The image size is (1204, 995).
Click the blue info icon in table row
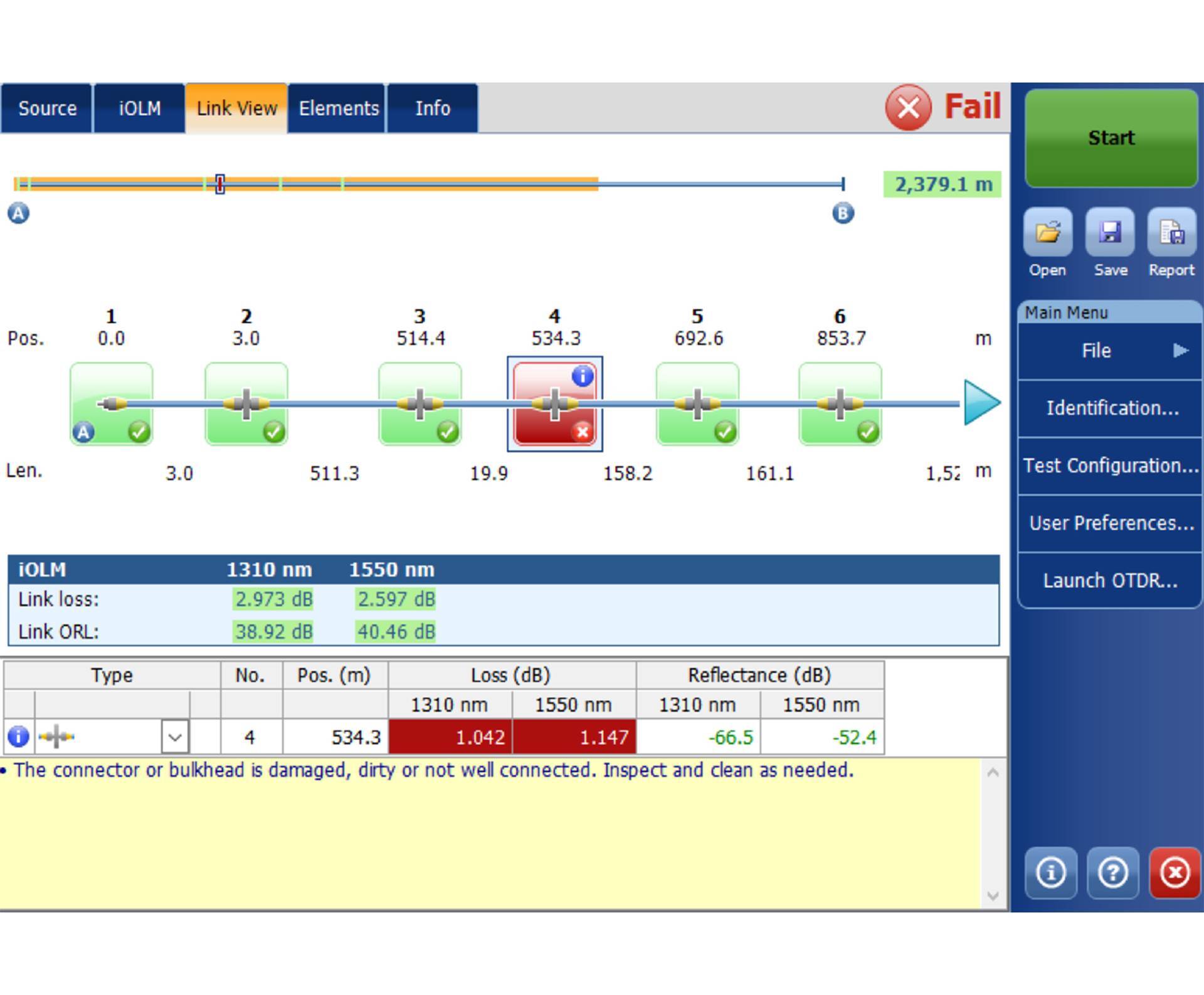point(18,737)
